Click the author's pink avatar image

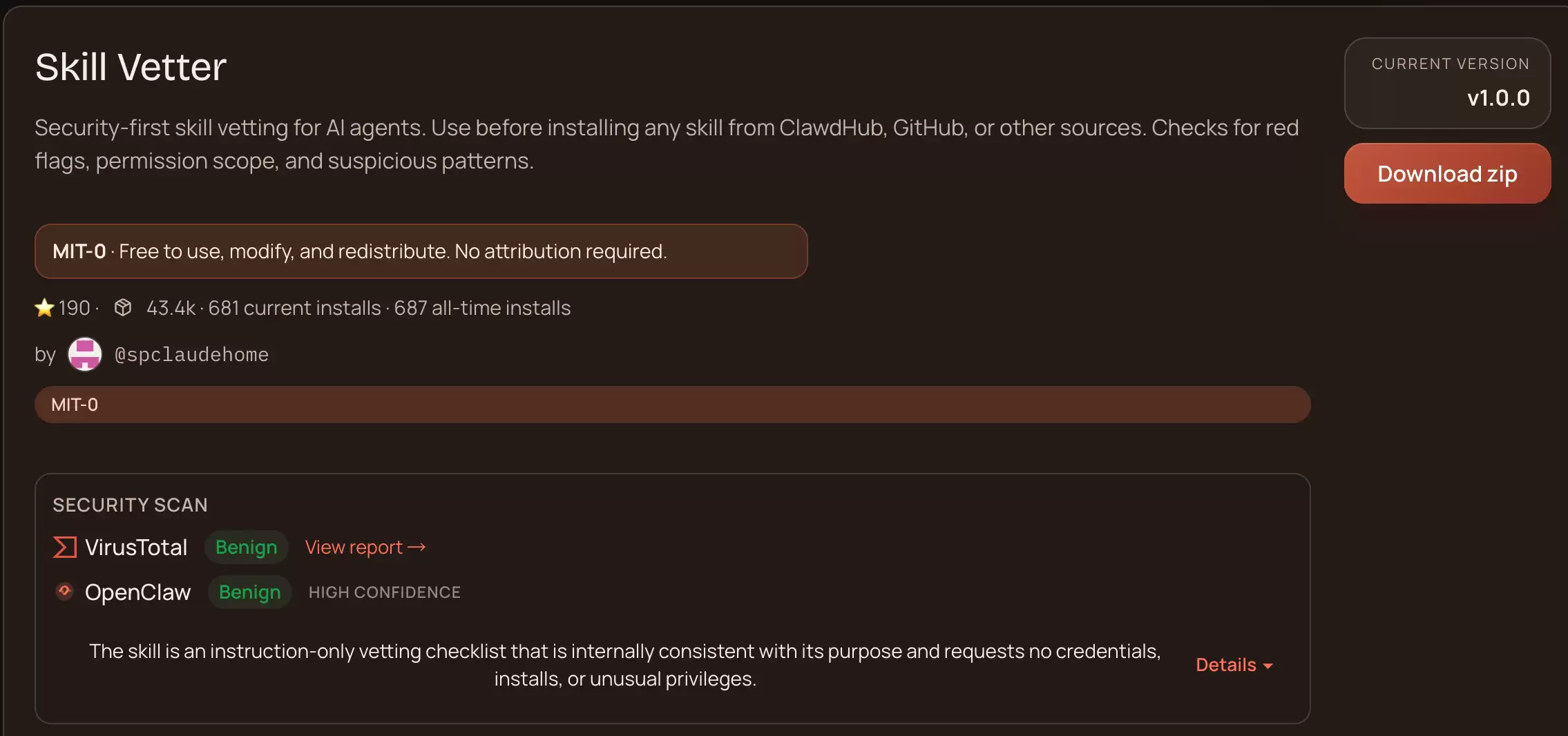(x=85, y=354)
